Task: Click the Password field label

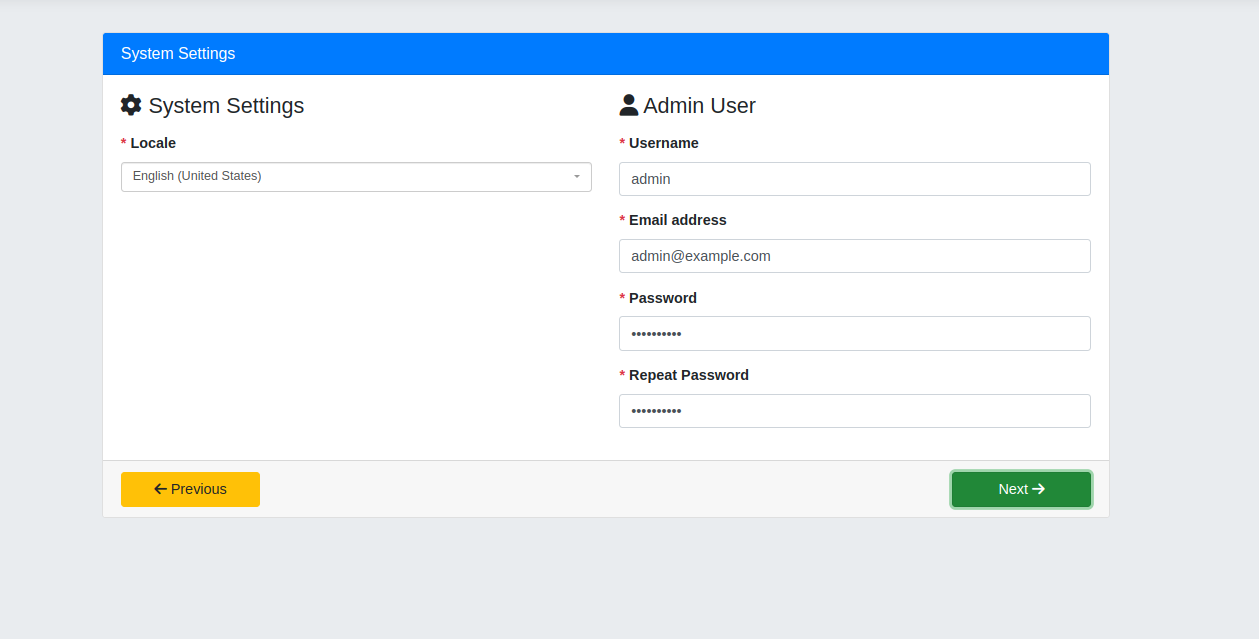Action: (x=662, y=298)
